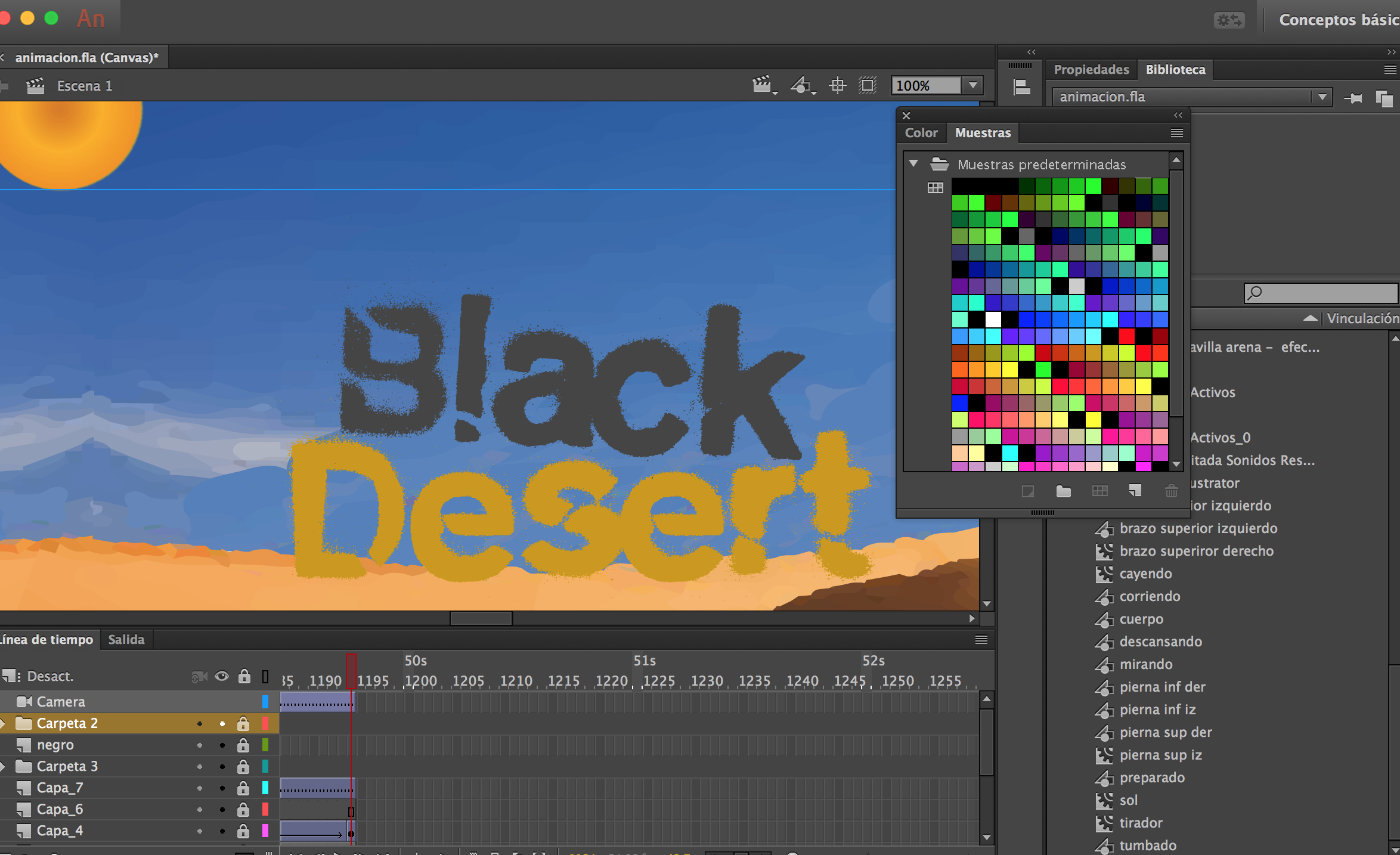Toggle outline color of Capa_4 layer
1400x855 pixels.
[265, 831]
